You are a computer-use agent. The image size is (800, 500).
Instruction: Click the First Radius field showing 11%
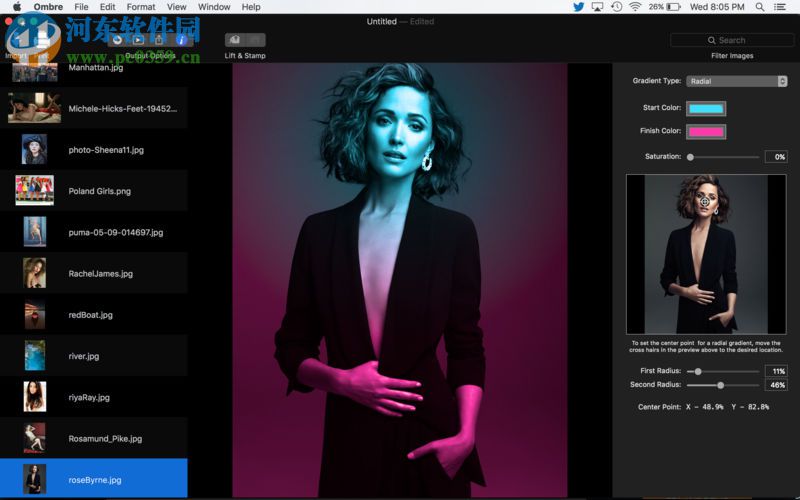[x=776, y=371]
